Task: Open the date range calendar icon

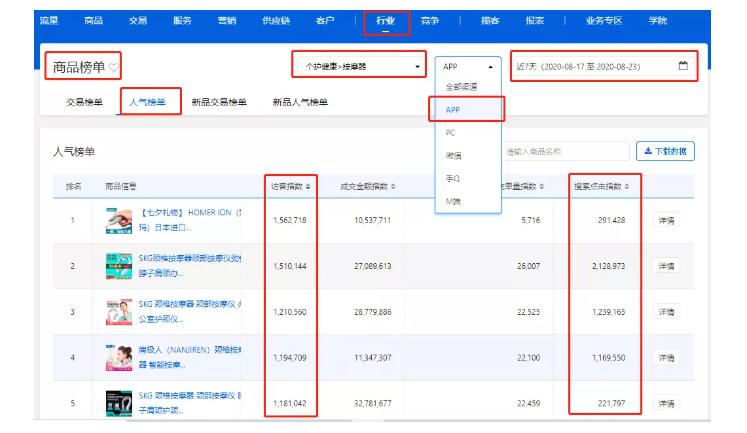Action: (x=683, y=66)
